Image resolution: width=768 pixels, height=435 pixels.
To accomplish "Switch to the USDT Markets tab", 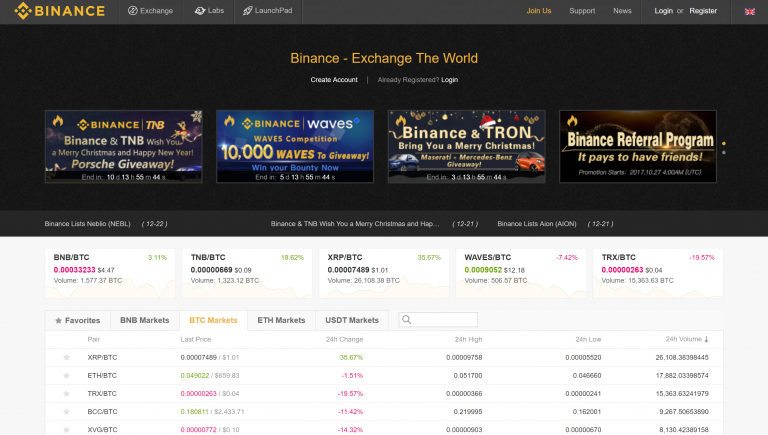I will [352, 320].
